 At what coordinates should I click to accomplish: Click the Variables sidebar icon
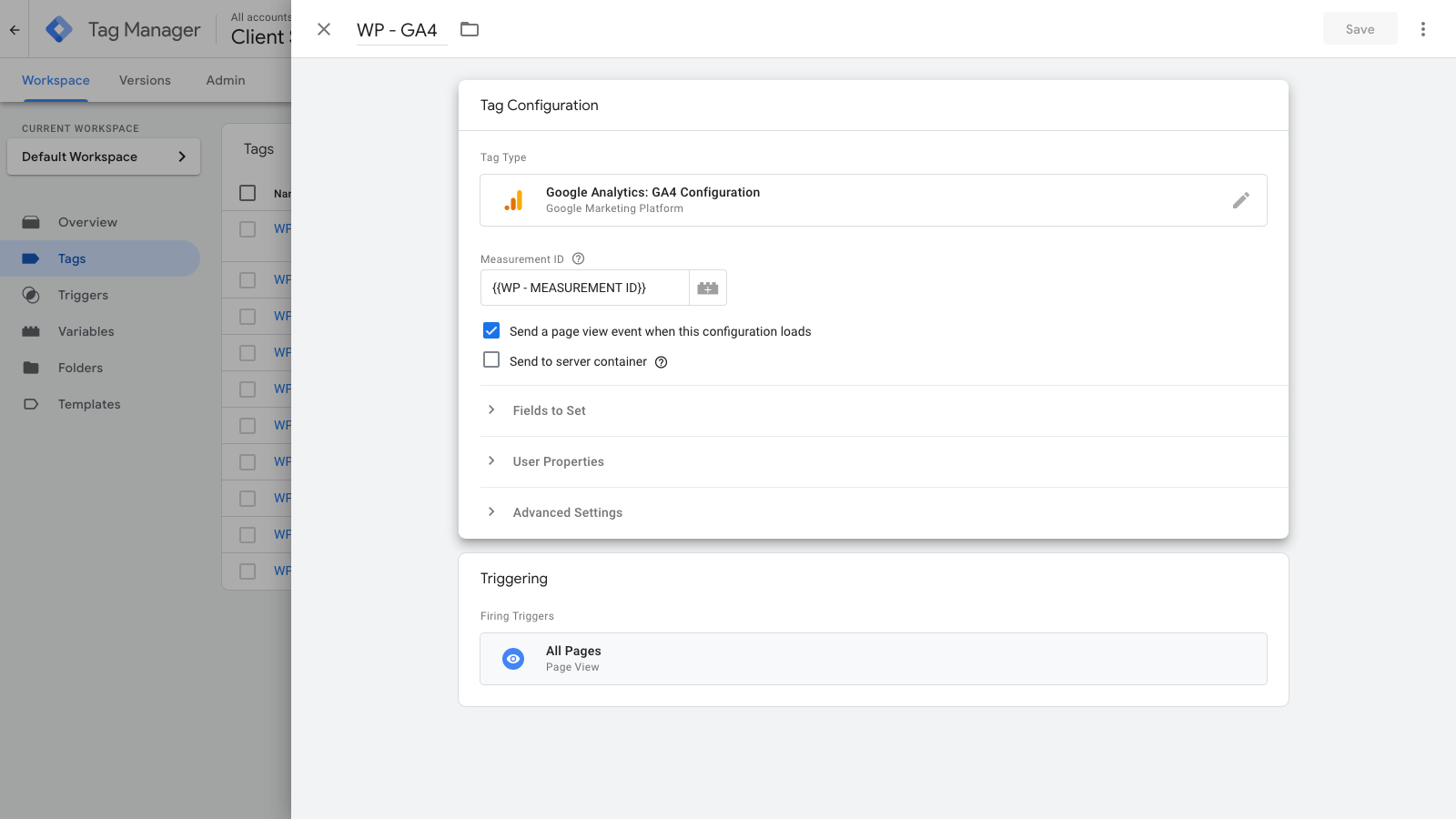point(31,331)
